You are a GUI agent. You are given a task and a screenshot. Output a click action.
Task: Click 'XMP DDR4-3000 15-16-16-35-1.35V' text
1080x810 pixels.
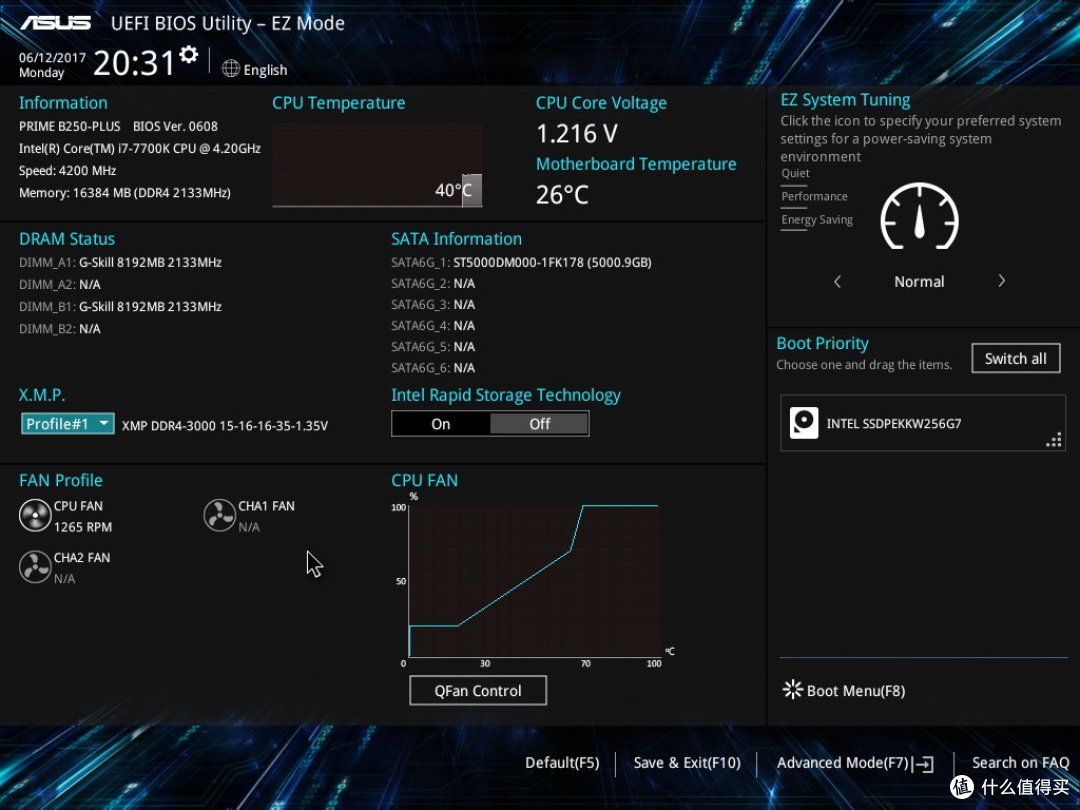pos(225,426)
